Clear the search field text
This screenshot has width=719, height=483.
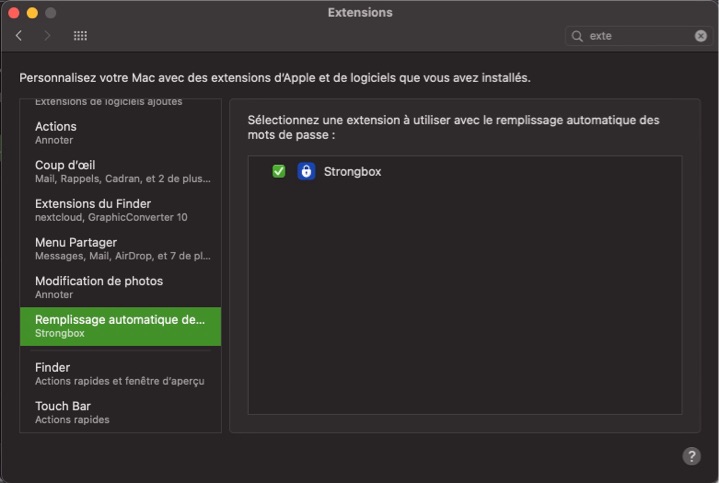(x=701, y=36)
